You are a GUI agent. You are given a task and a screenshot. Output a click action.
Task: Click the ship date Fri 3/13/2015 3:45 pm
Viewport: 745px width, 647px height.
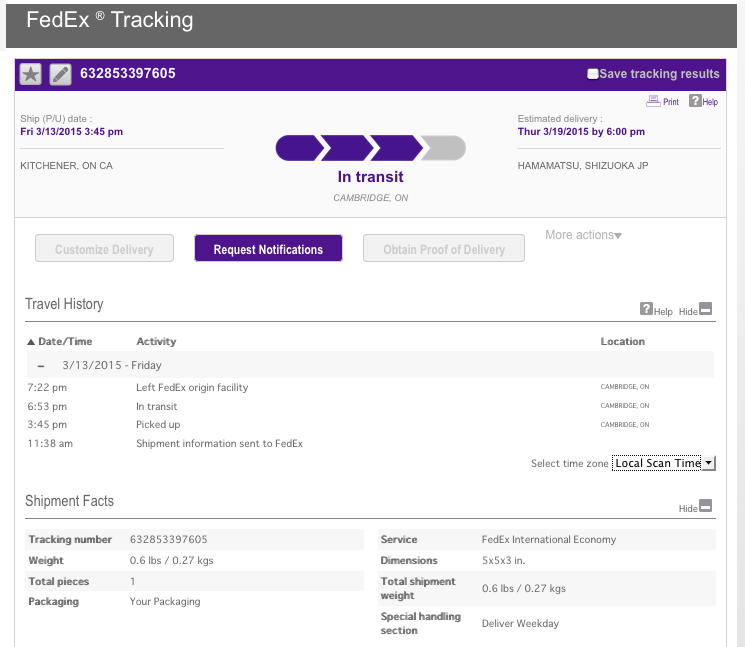(x=71, y=132)
